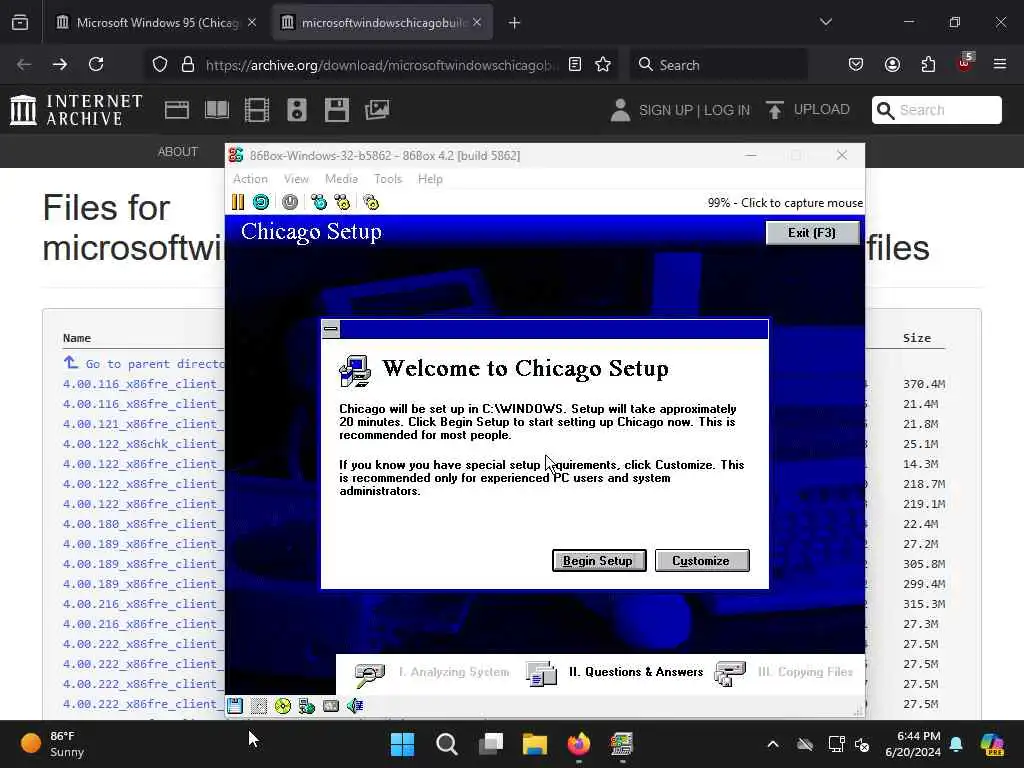Open Task View on the taskbar

tap(490, 744)
